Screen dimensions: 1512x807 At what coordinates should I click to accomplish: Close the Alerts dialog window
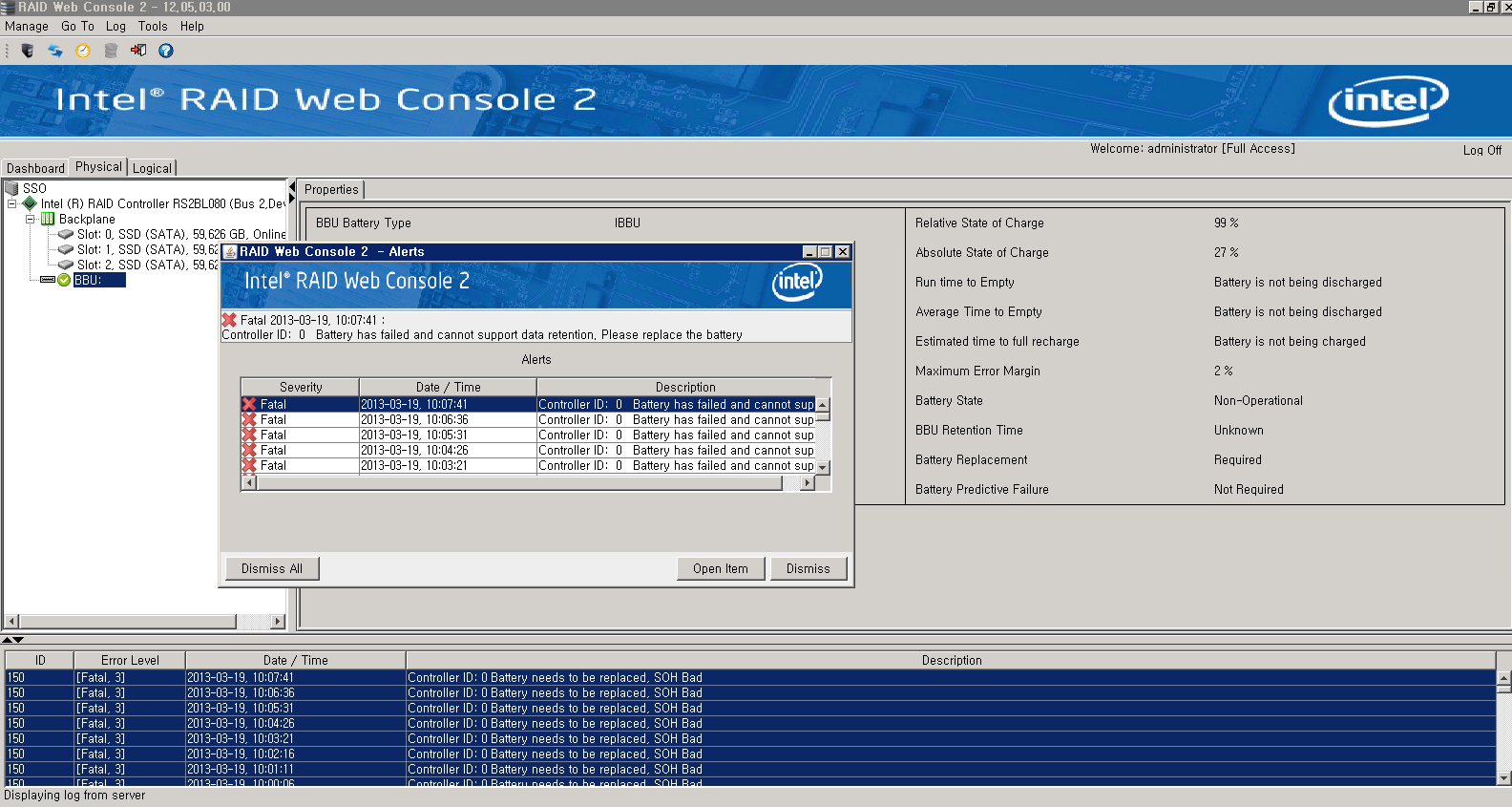pos(842,252)
